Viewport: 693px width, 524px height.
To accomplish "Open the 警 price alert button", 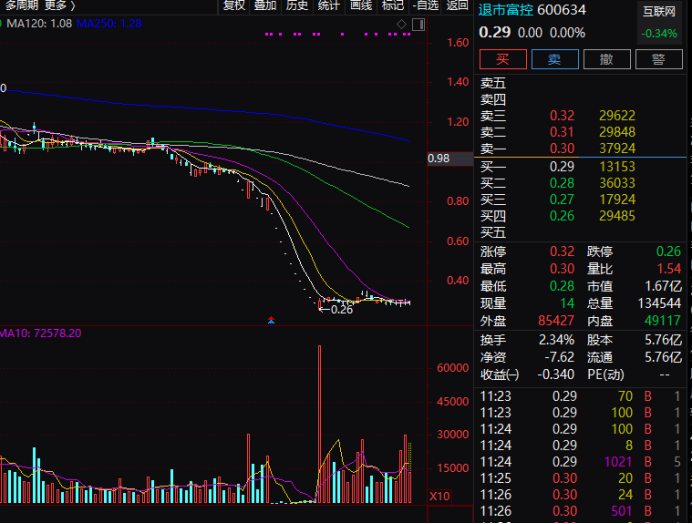I will [658, 59].
